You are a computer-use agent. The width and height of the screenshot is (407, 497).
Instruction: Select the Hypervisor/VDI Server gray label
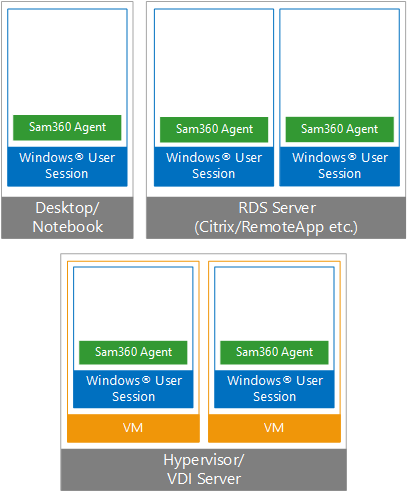point(204,469)
